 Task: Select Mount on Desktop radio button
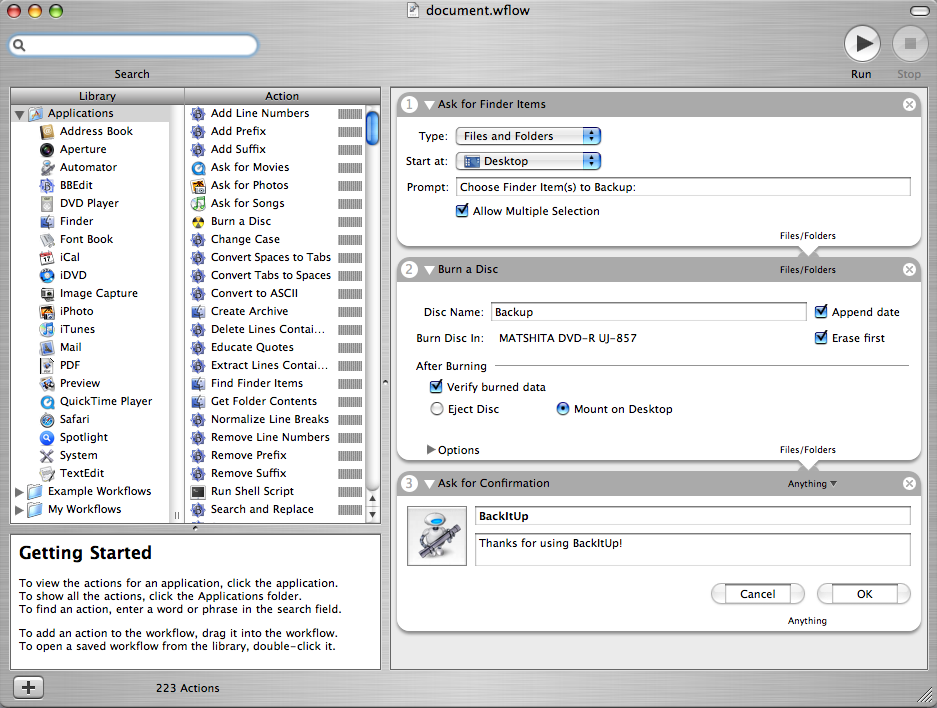(563, 409)
